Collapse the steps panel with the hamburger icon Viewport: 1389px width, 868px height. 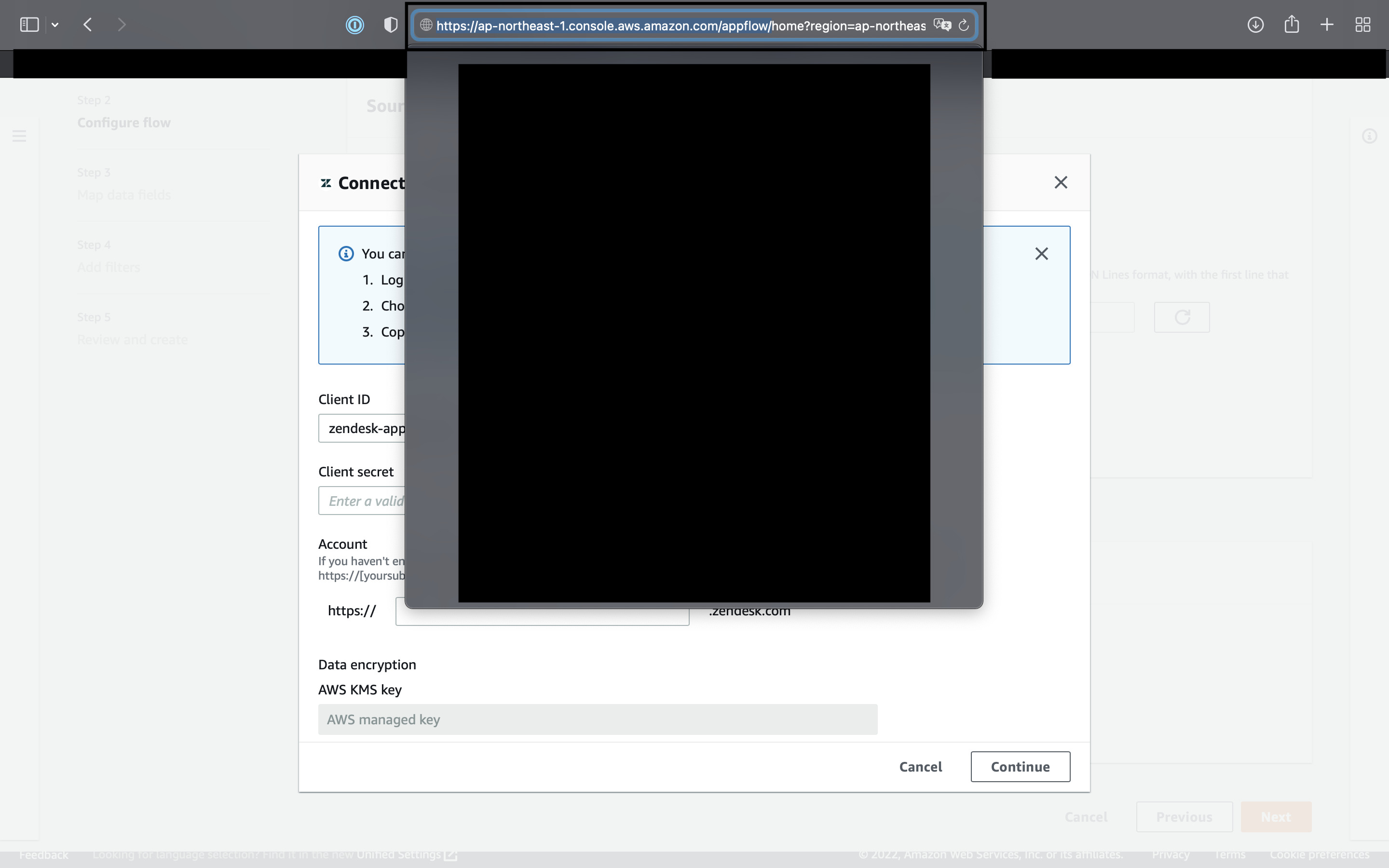19,136
